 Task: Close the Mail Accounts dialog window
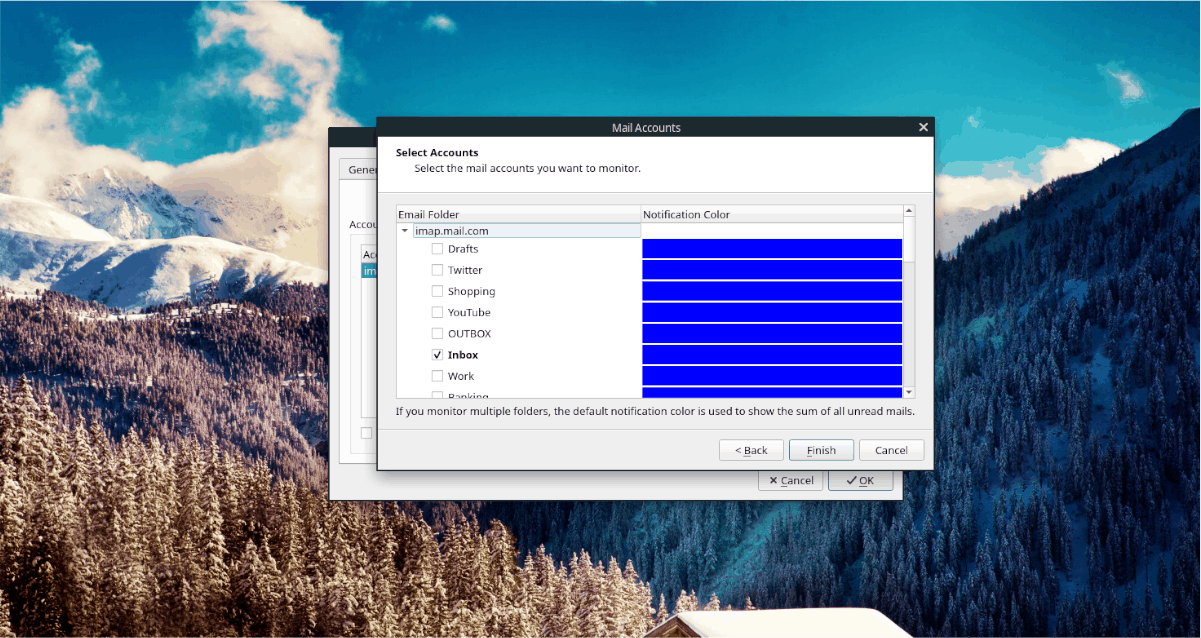click(x=923, y=127)
